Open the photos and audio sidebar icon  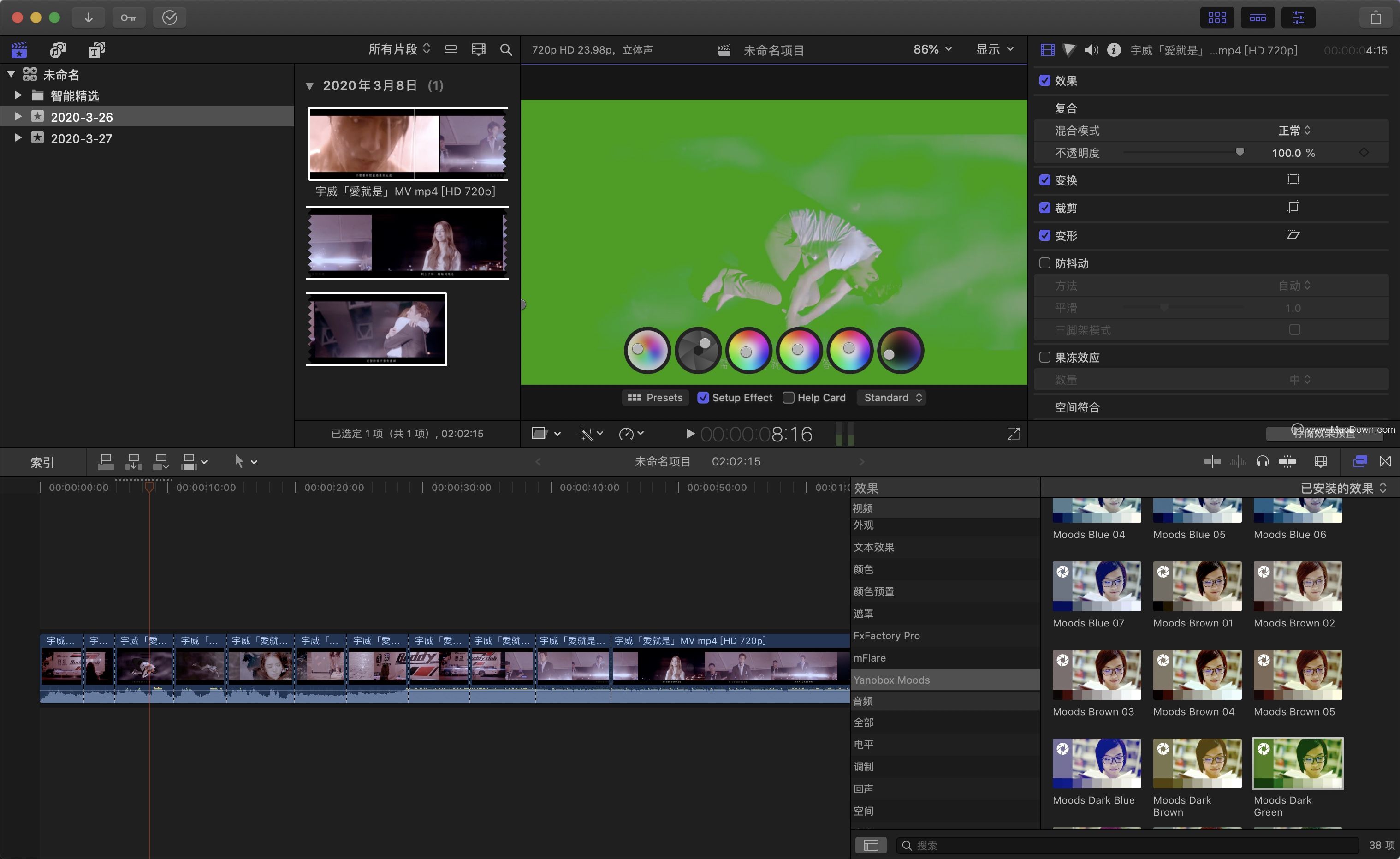[x=58, y=50]
